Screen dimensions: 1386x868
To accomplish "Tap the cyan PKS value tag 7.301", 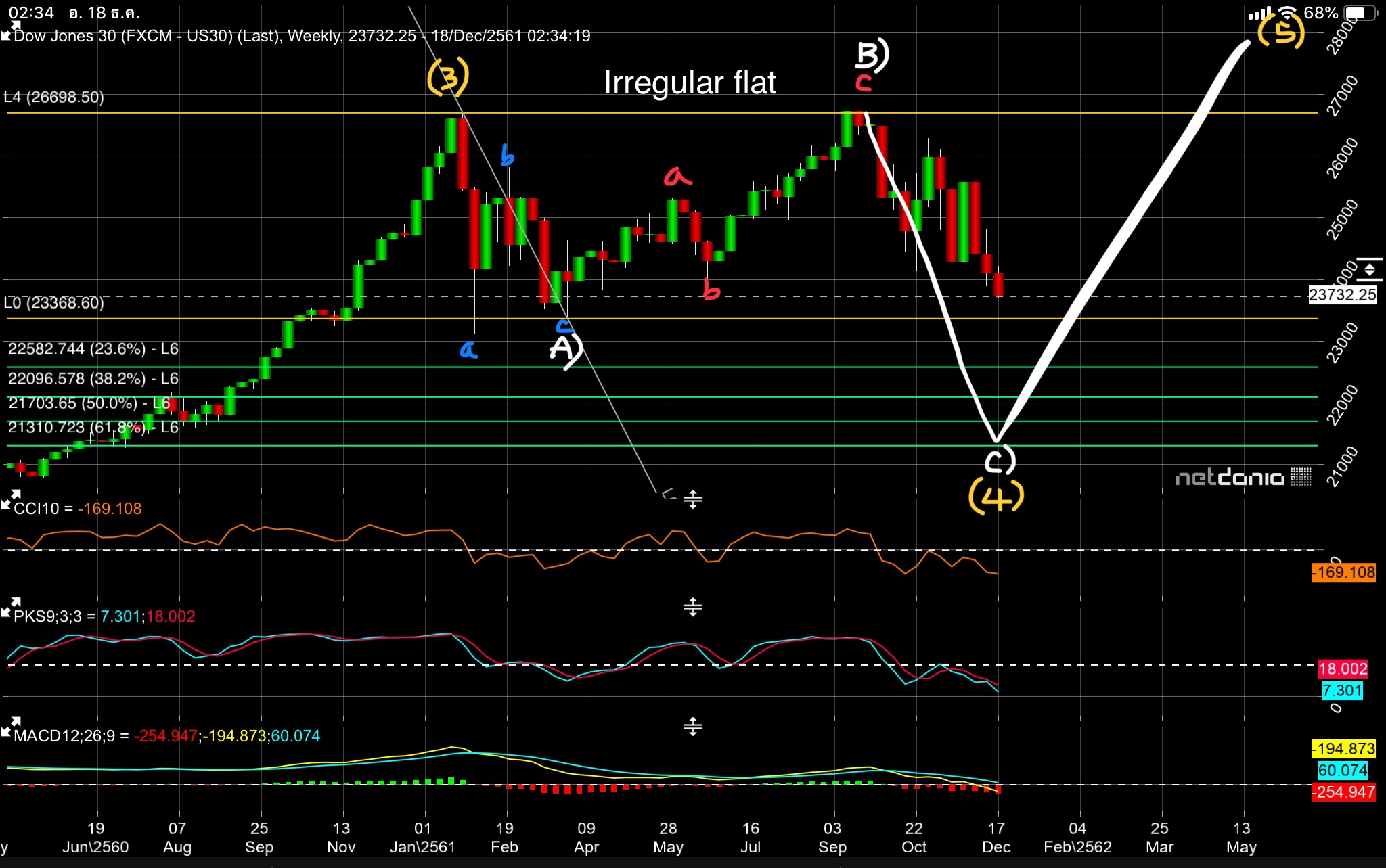I will pos(1342,691).
